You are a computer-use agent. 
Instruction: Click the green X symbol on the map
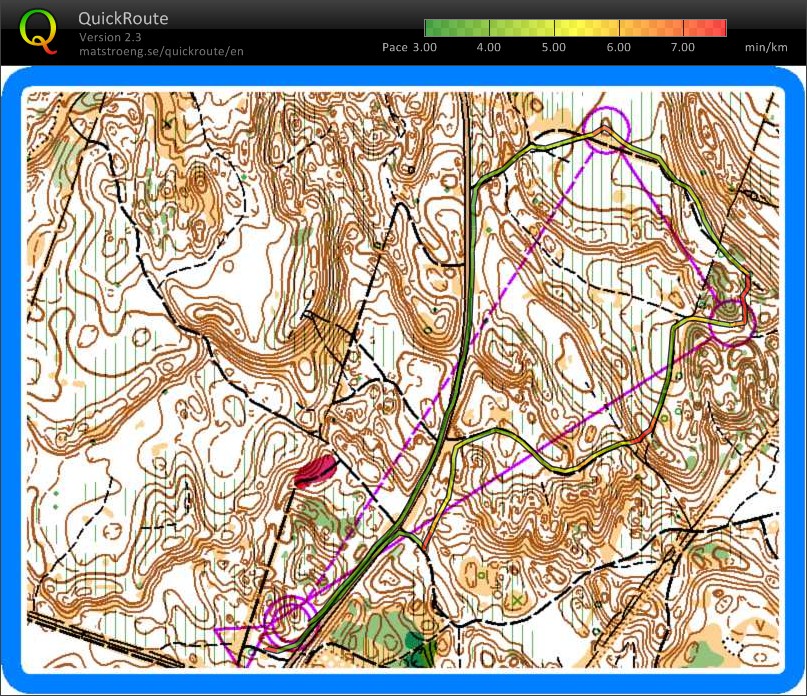(x=517, y=600)
